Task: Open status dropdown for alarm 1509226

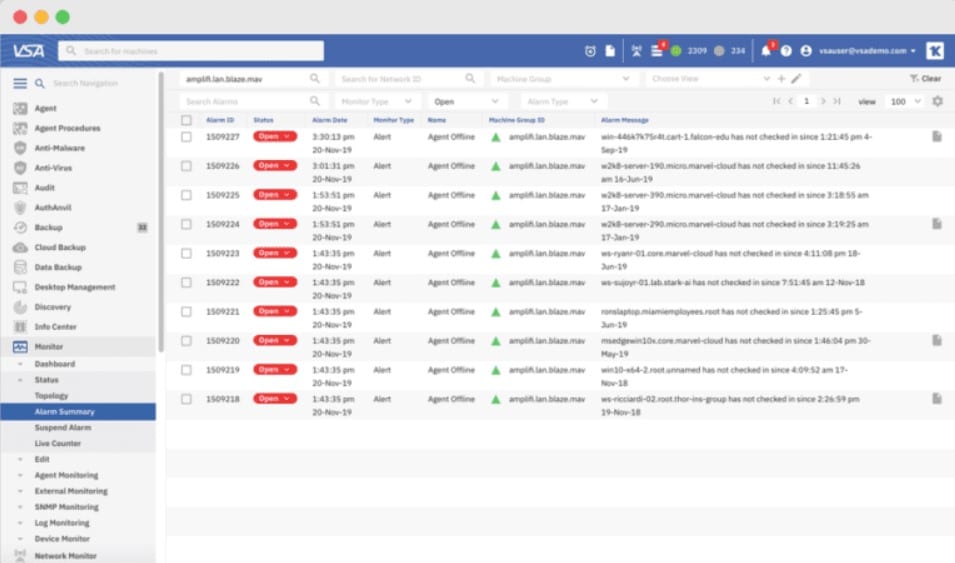Action: 275,166
